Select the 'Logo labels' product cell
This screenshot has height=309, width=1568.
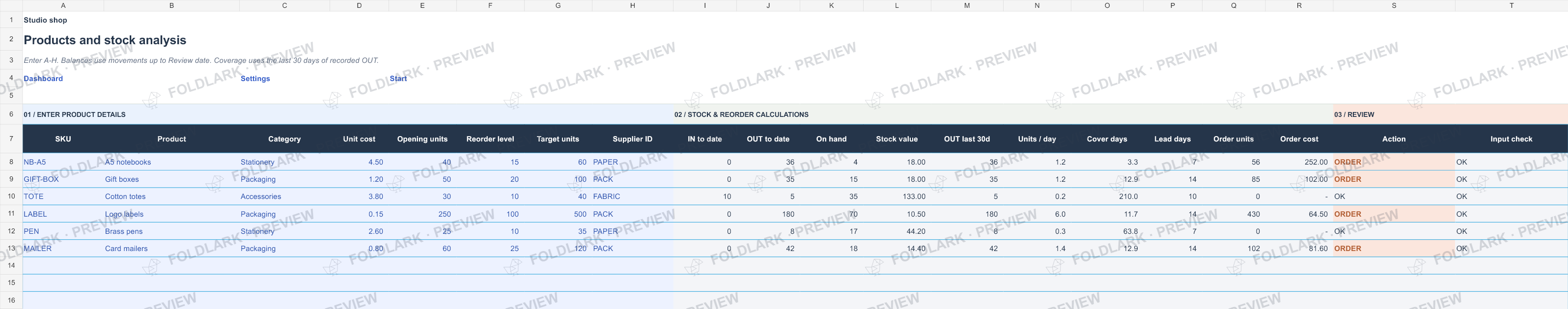[x=171, y=214]
